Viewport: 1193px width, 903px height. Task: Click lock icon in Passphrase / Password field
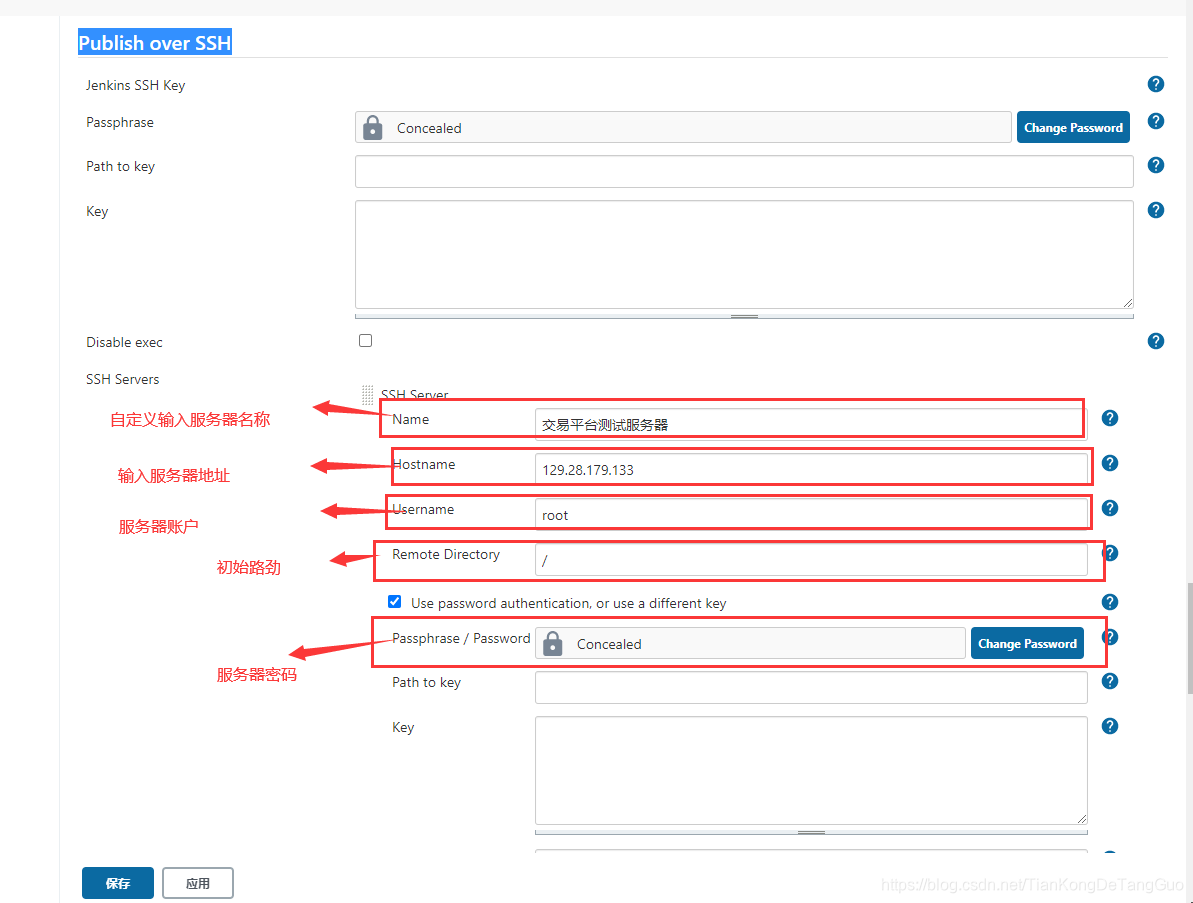pos(552,643)
